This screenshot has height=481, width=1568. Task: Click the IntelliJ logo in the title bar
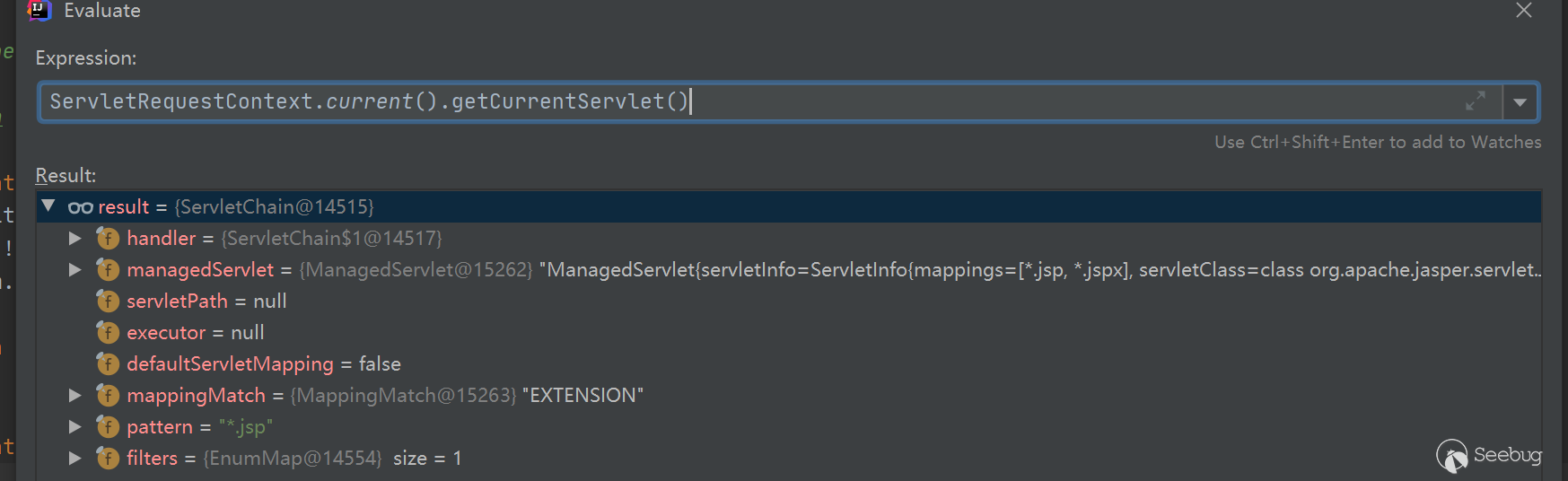coord(39,10)
